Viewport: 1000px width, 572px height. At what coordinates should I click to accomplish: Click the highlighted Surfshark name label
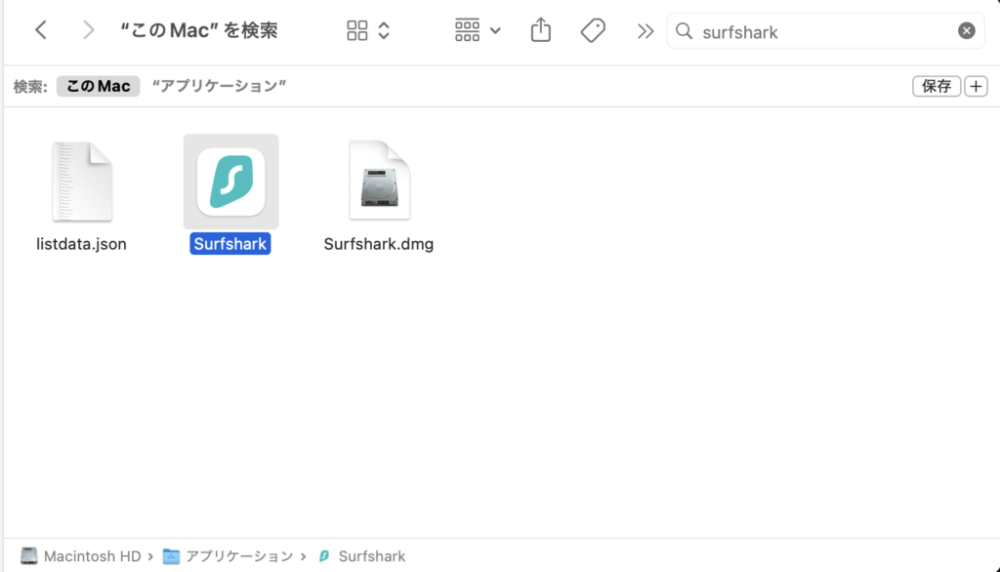point(230,244)
